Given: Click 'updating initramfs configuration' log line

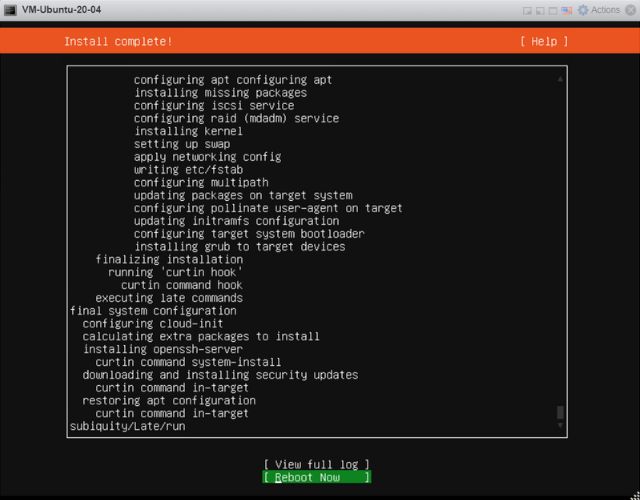Looking at the screenshot, I should point(236,221).
